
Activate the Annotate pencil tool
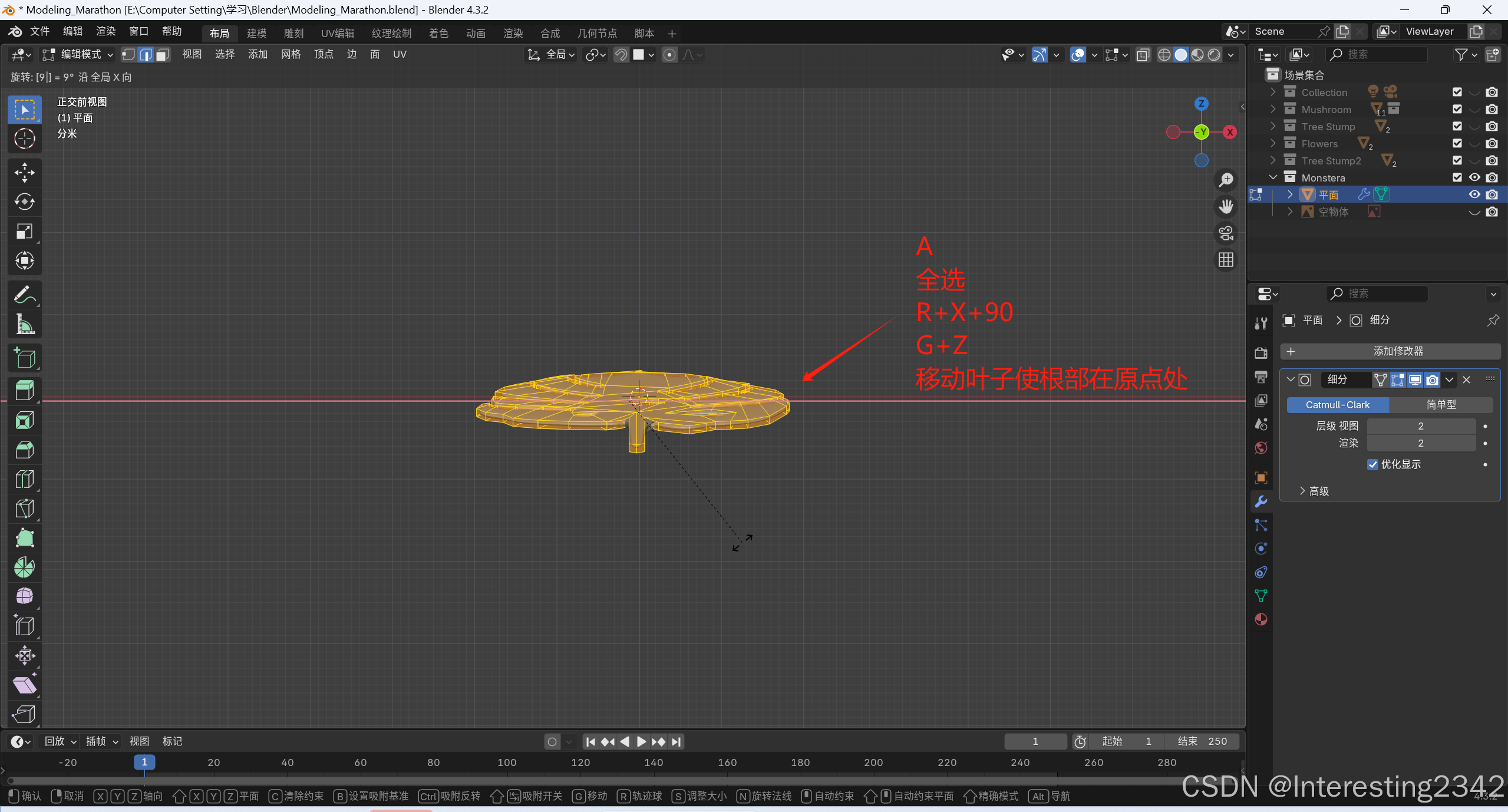[24, 295]
